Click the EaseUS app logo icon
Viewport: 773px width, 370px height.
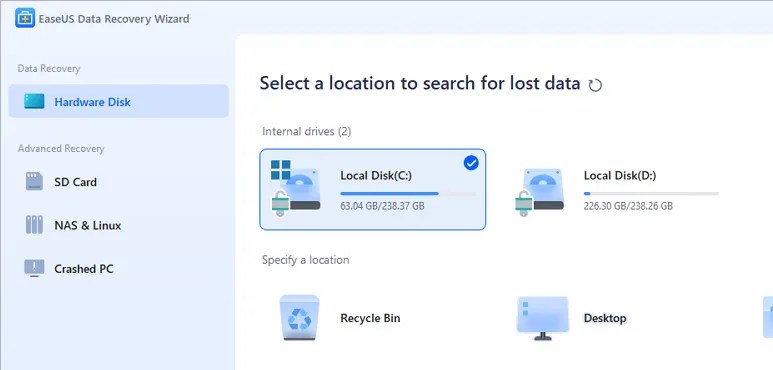(x=25, y=18)
